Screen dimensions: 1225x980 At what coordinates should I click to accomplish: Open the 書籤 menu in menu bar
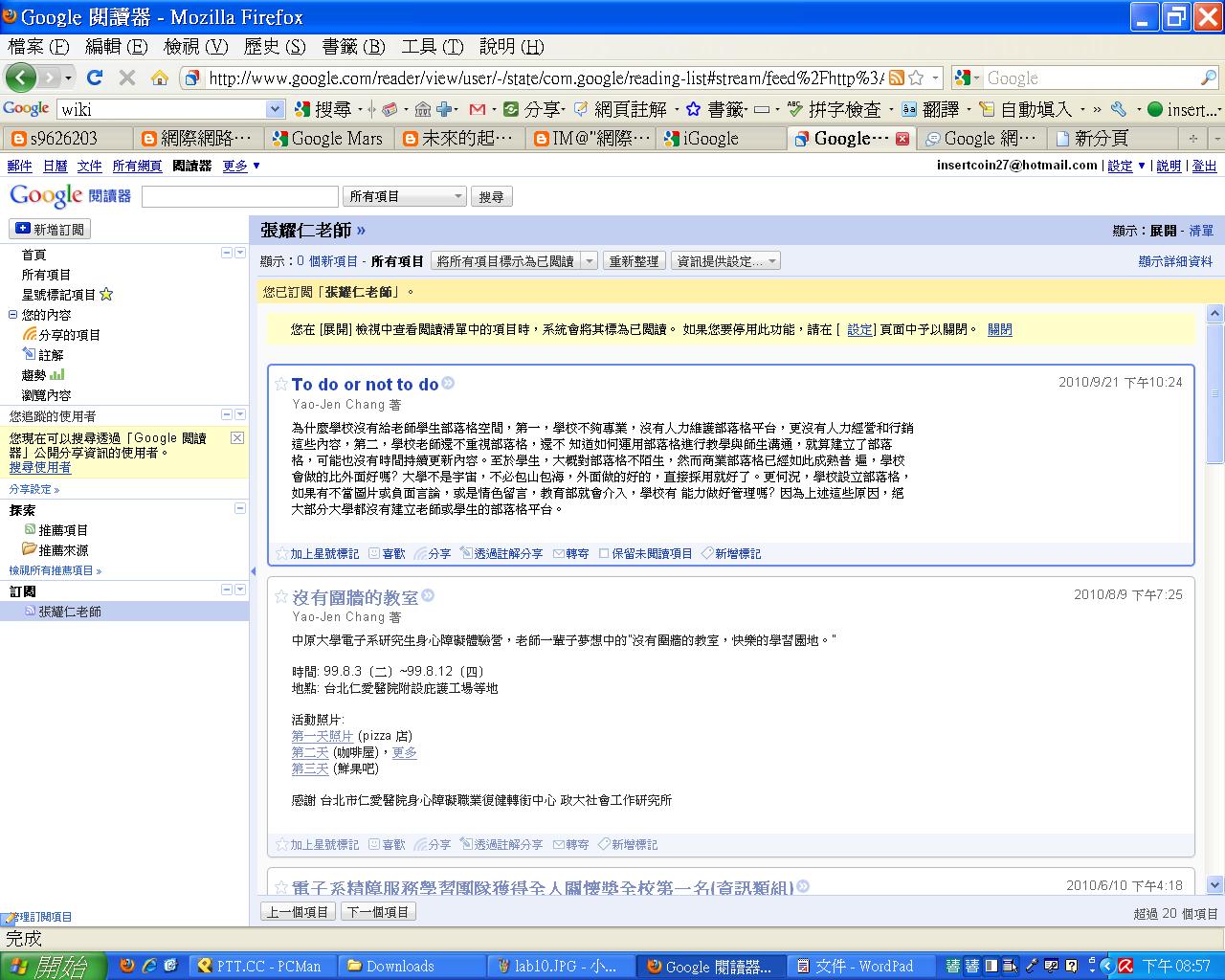click(353, 46)
